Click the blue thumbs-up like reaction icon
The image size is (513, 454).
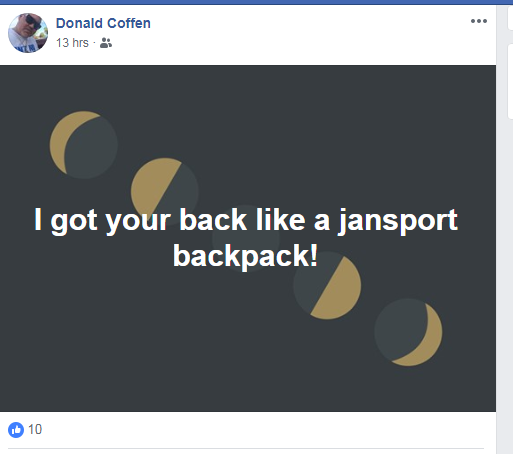pyautogui.click(x=16, y=430)
